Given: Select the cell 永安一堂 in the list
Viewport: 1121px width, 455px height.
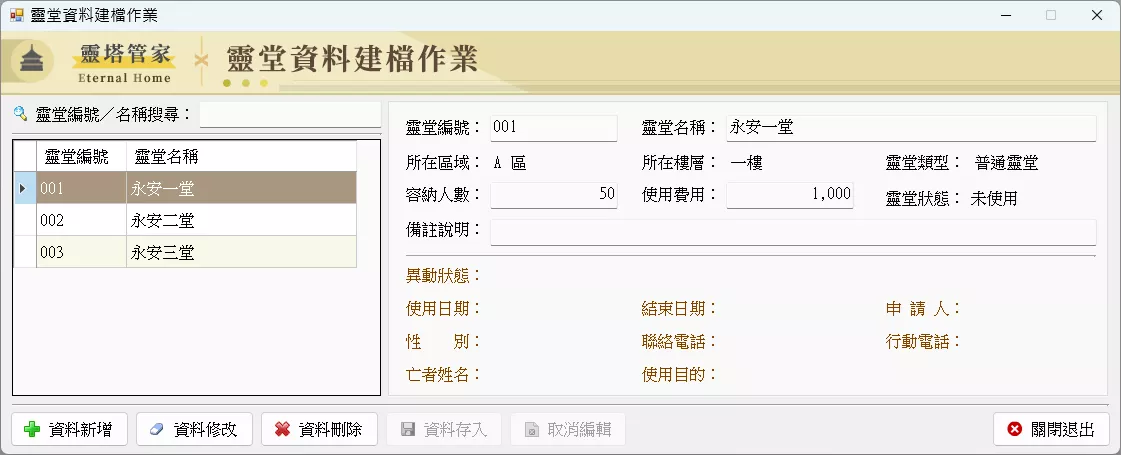Looking at the screenshot, I should (x=241, y=188).
